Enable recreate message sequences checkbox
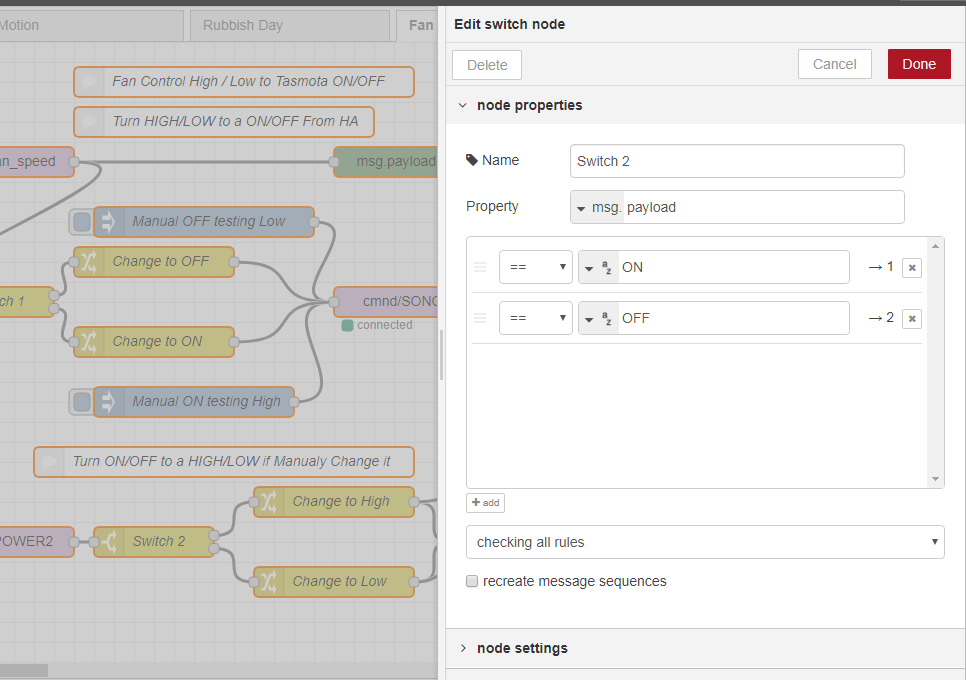Screen dimensions: 966x680 pos(472,581)
